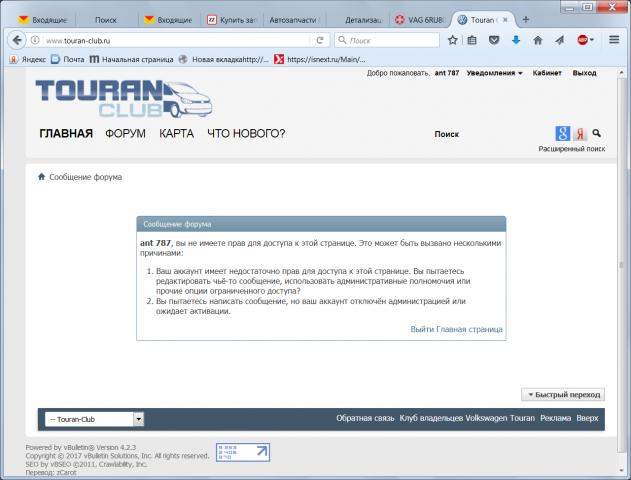Click the paper plane send icon
The image size is (631, 480).
(x=560, y=40)
